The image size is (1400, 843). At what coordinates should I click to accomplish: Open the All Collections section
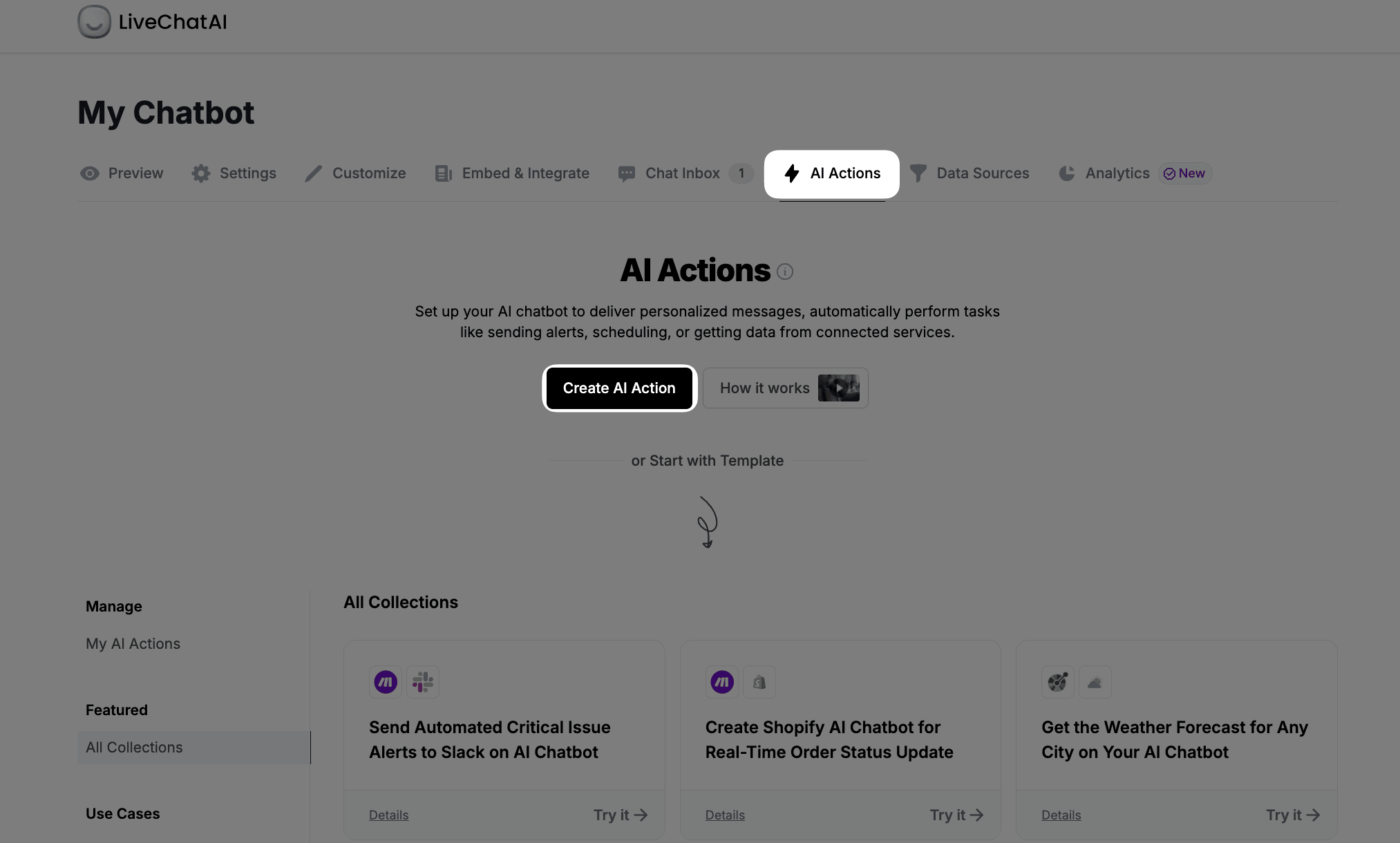133,747
